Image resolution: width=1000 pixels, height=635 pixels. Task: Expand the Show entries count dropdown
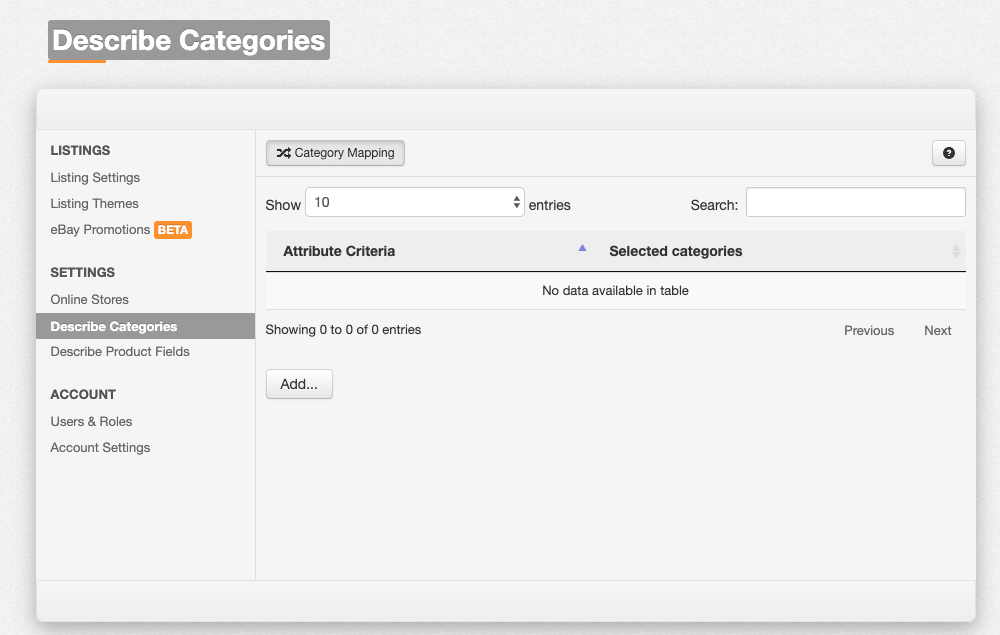414,202
